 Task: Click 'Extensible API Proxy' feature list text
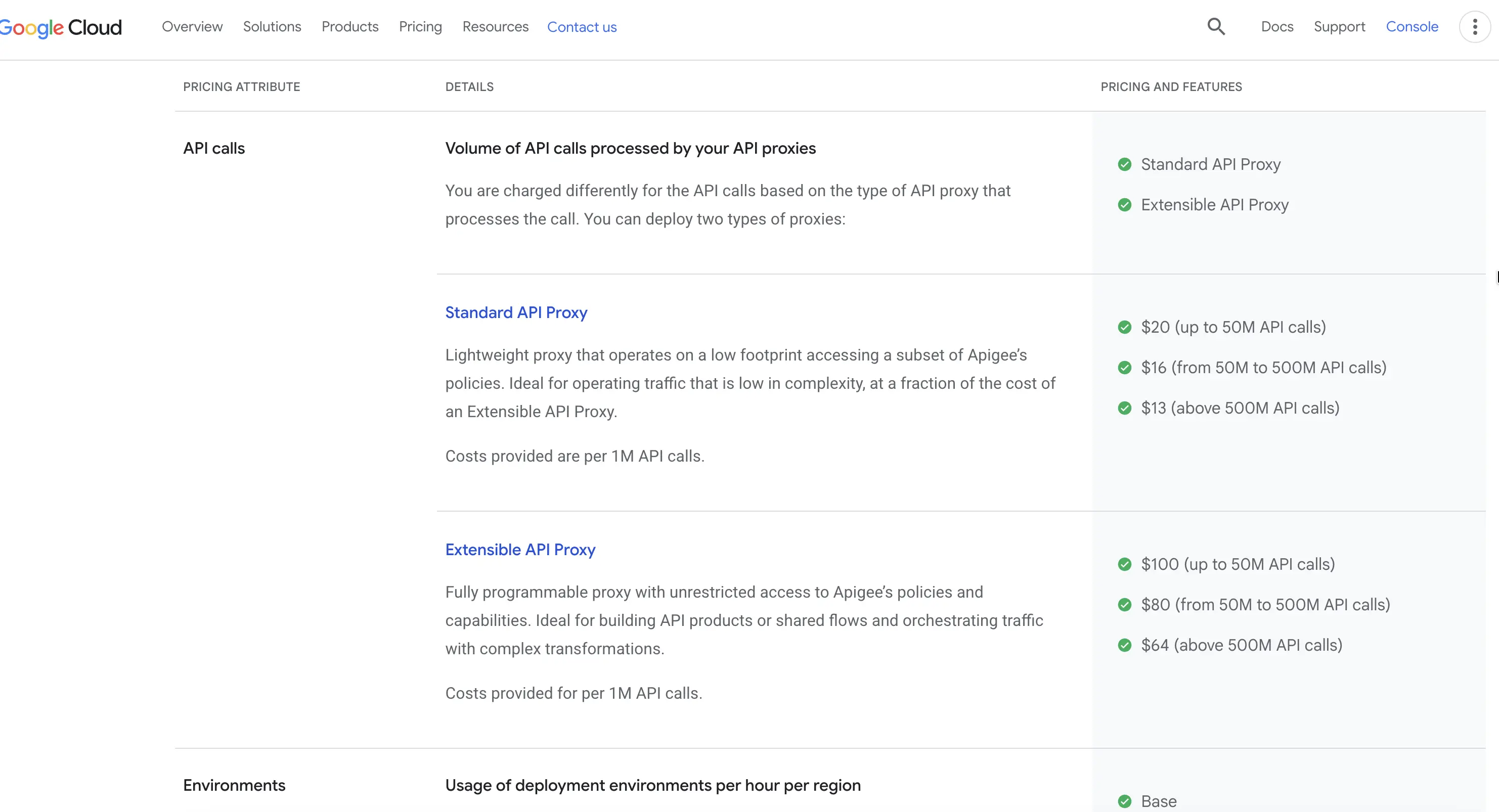click(x=1214, y=205)
